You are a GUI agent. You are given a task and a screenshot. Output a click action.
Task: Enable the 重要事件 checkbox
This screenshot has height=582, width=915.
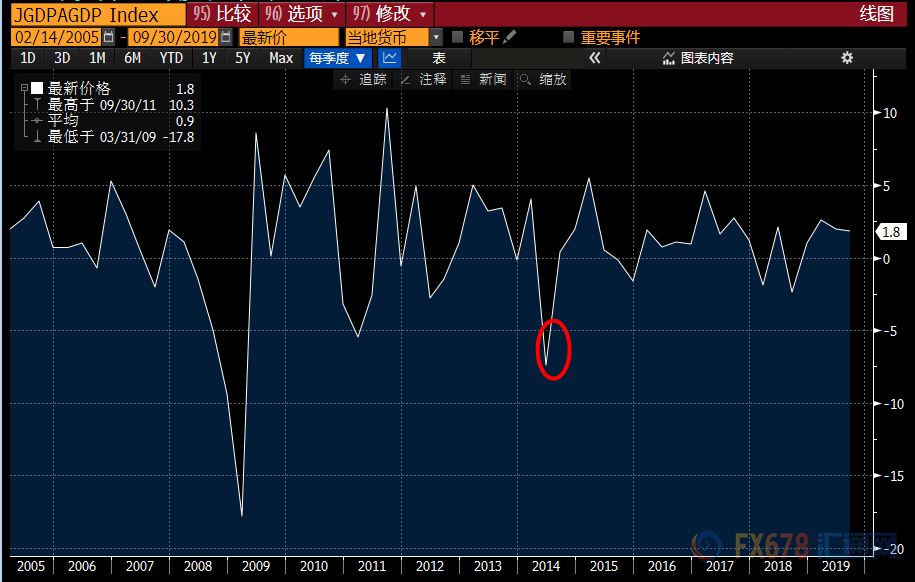click(x=568, y=37)
